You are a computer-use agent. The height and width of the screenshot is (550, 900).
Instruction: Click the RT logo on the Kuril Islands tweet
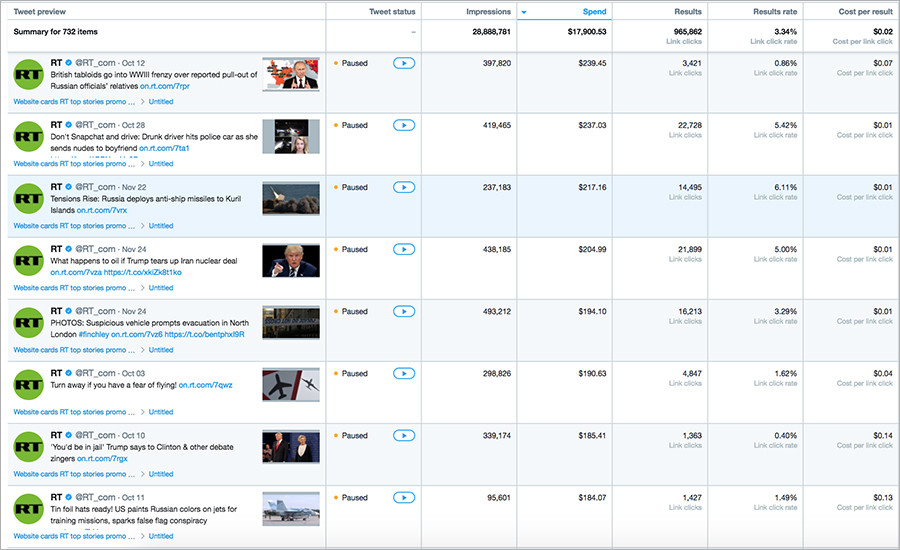[28, 200]
